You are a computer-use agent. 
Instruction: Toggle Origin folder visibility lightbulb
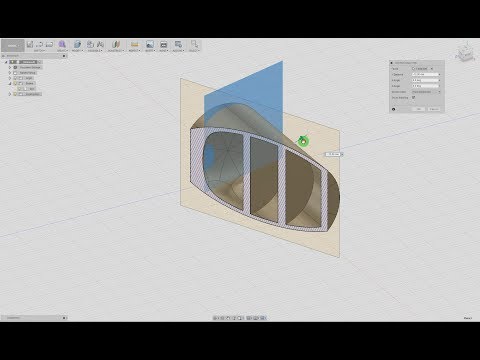[15, 78]
